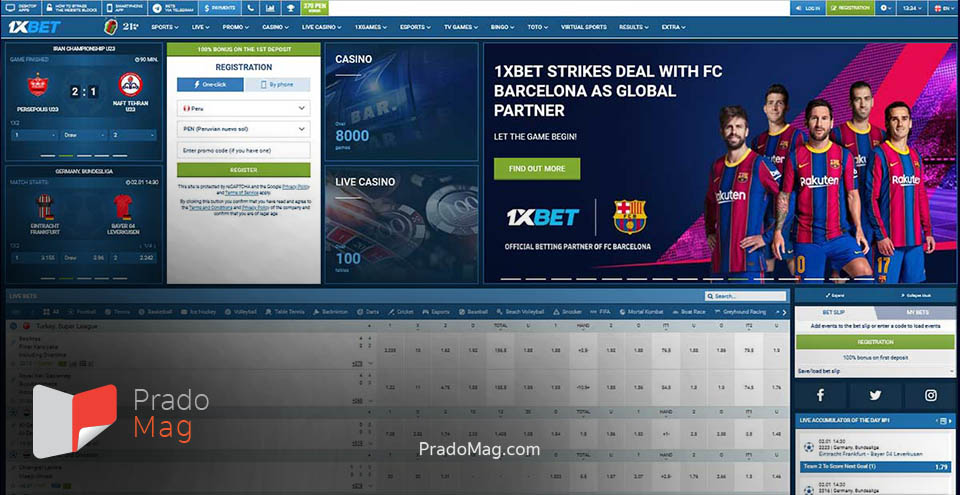This screenshot has height=495, width=960.
Task: Click the first banner carousel indicator
Action: [509, 278]
